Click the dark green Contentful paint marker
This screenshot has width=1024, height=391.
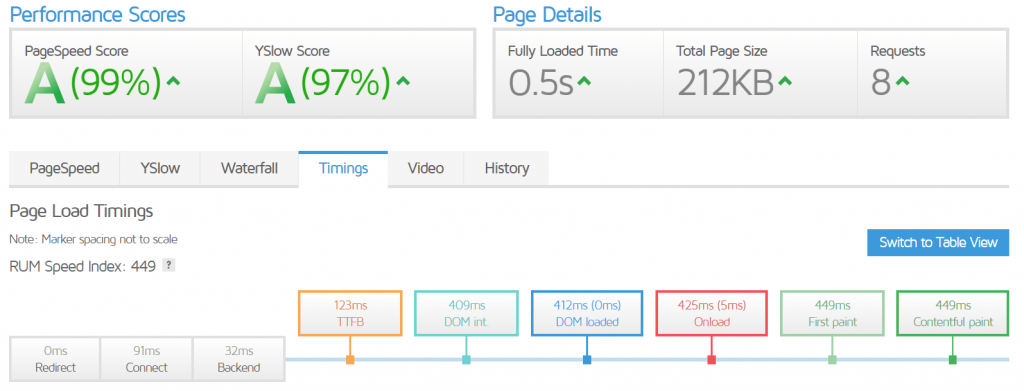pyautogui.click(x=953, y=360)
